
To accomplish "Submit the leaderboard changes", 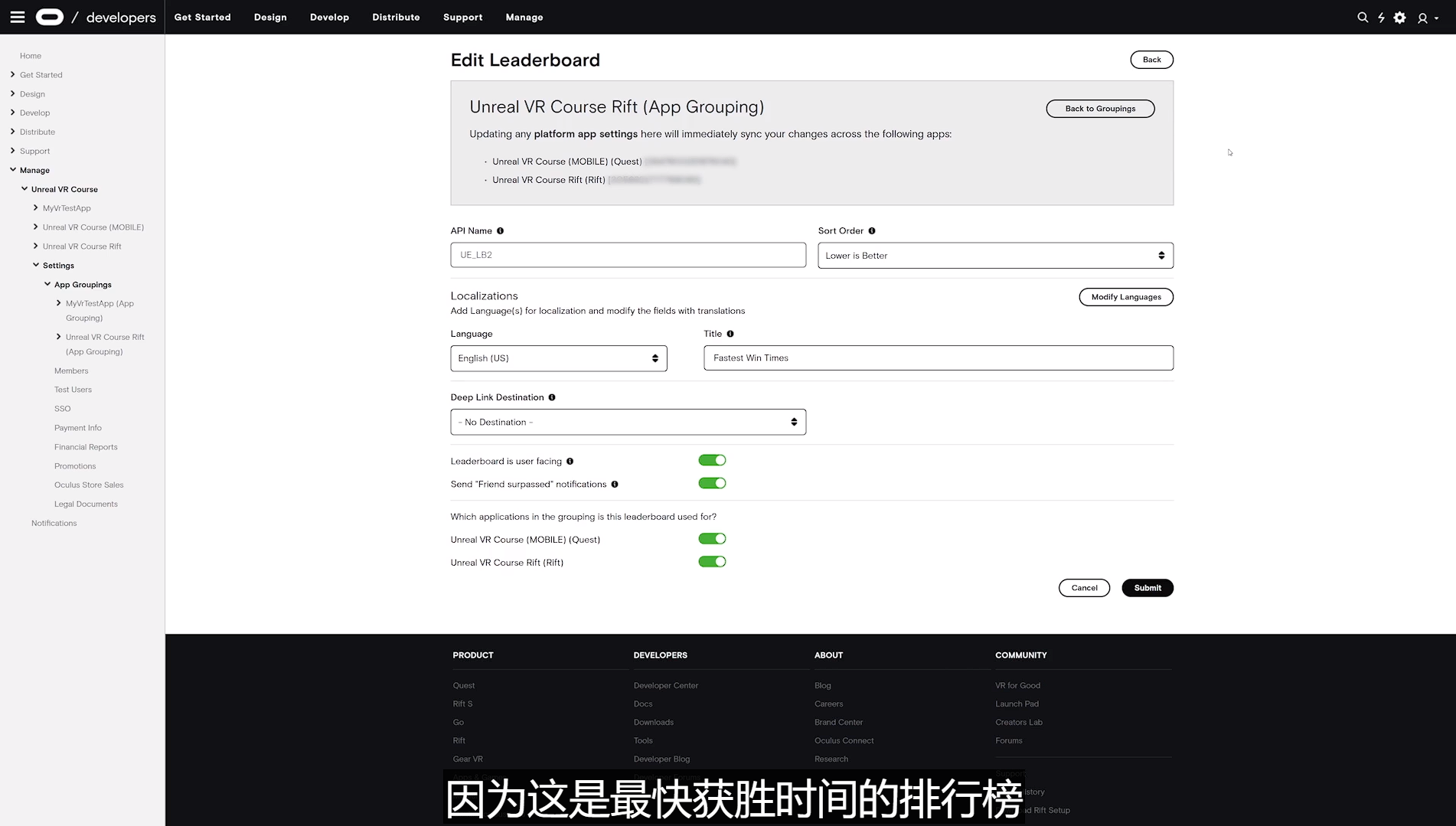I will [x=1147, y=588].
